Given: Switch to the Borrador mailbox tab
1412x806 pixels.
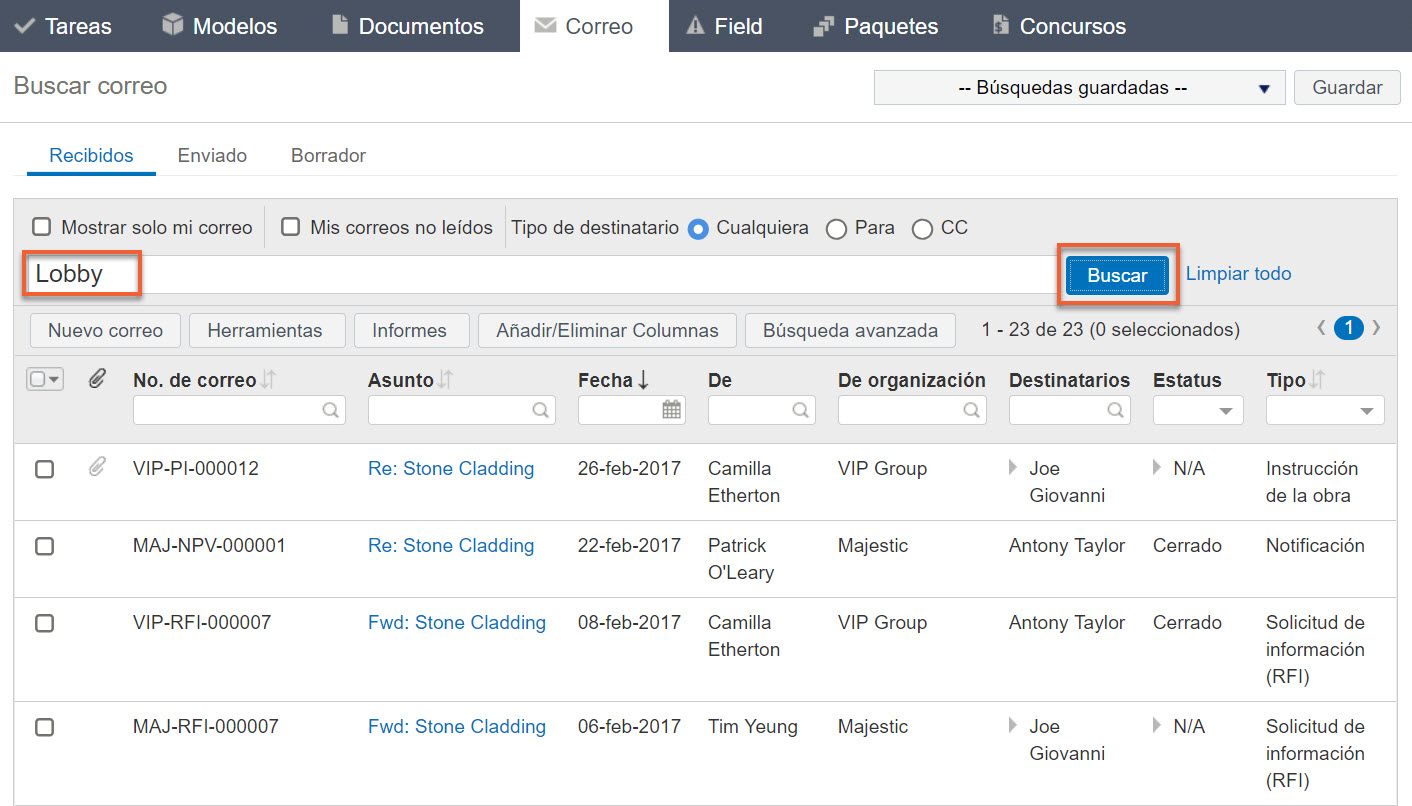Looking at the screenshot, I should pyautogui.click(x=328, y=156).
